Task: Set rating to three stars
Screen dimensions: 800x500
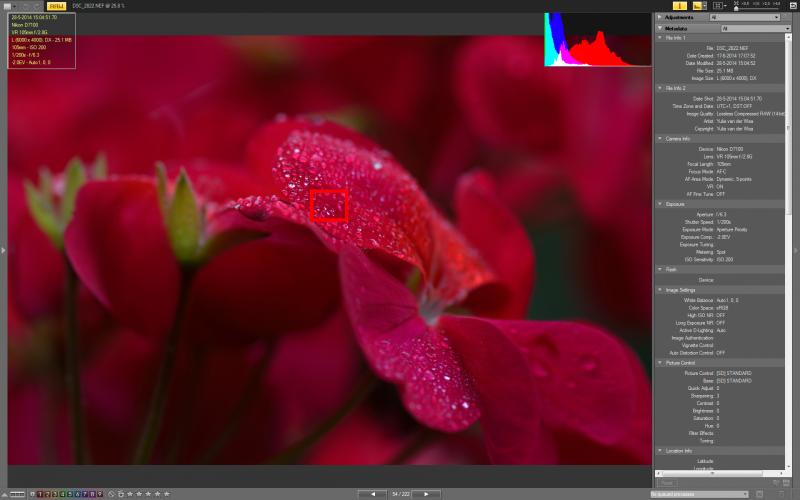Action: pyautogui.click(x=148, y=494)
